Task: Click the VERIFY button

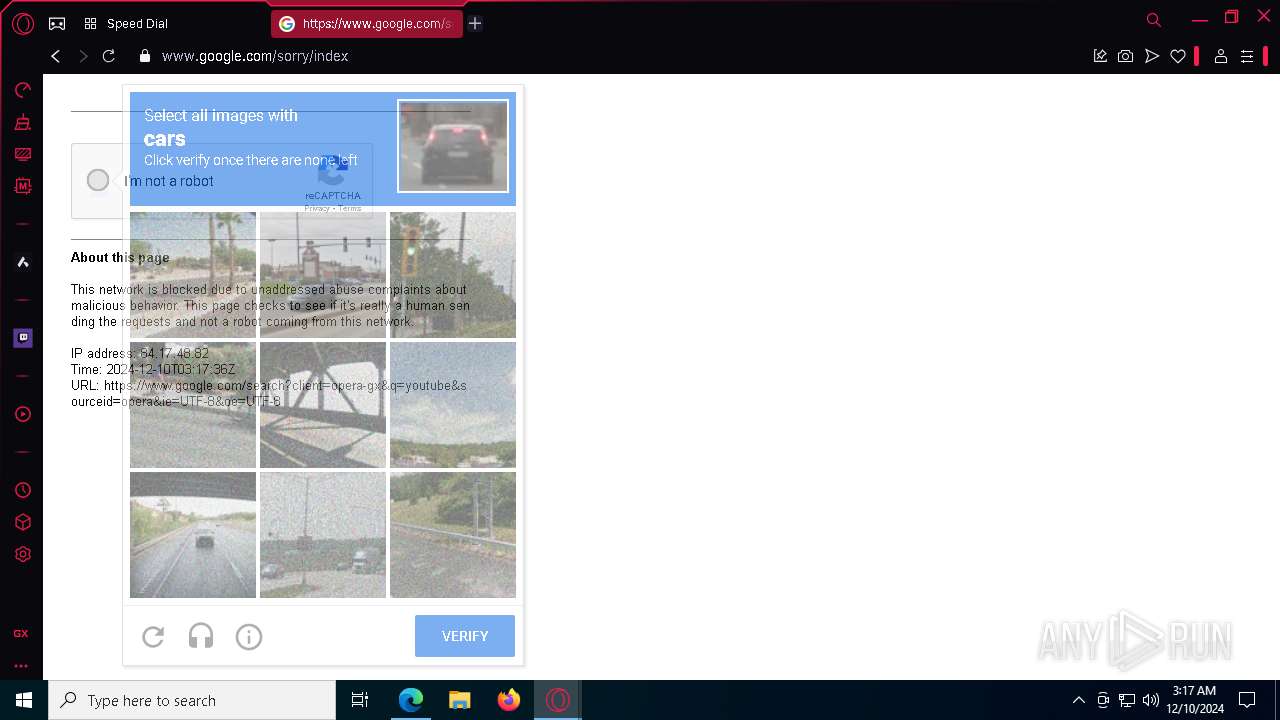Action: (465, 636)
